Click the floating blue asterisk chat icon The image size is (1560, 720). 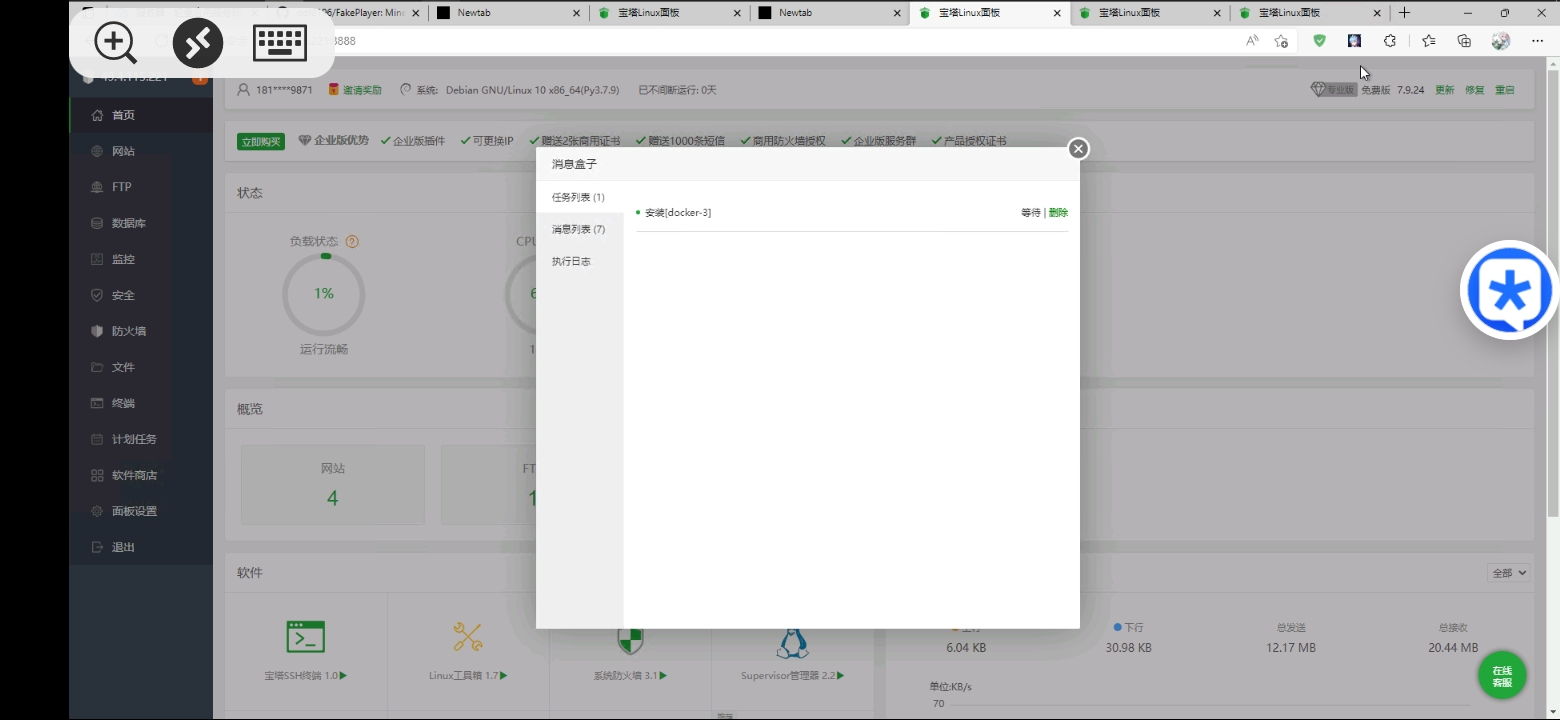[1510, 290]
